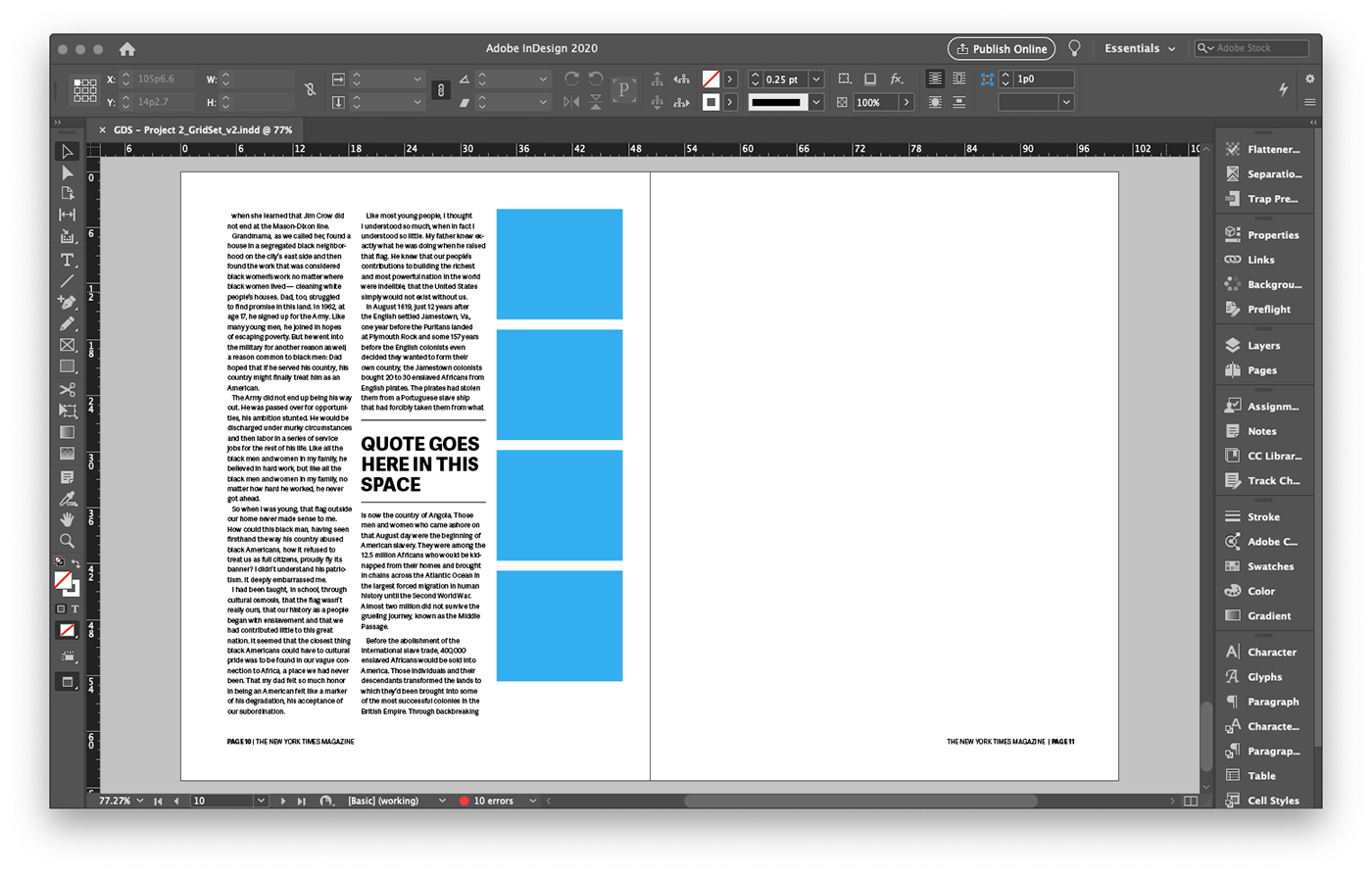Image resolution: width=1372 pixels, height=874 pixels.
Task: Open the Essentials workspace dropdown
Action: click(x=1140, y=48)
